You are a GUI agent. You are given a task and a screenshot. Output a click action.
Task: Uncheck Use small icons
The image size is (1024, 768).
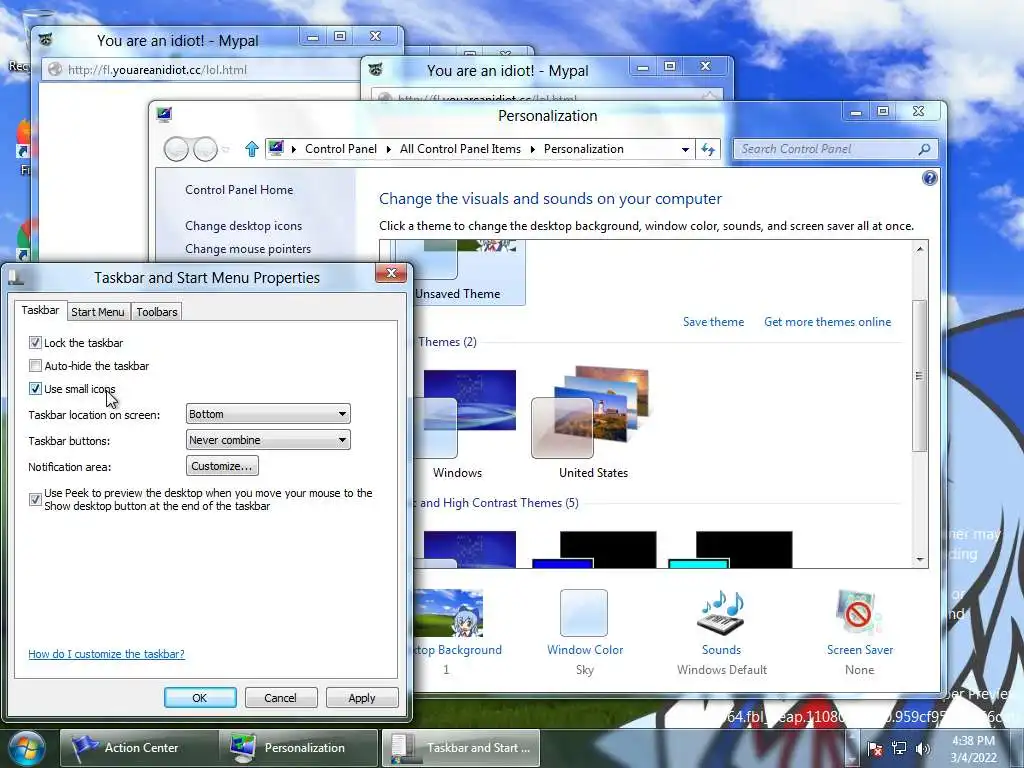click(x=35, y=389)
